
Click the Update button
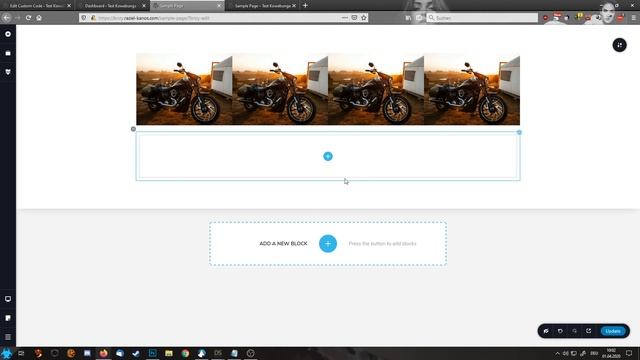click(613, 331)
